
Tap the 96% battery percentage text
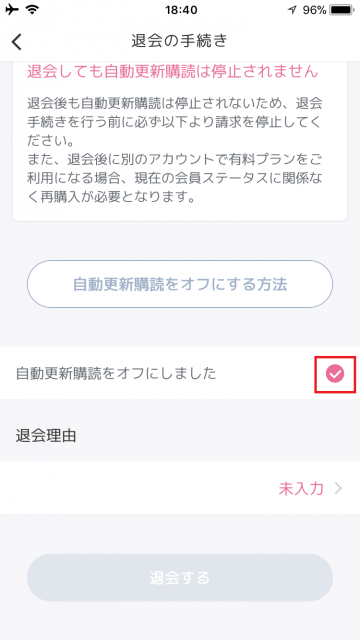click(313, 10)
